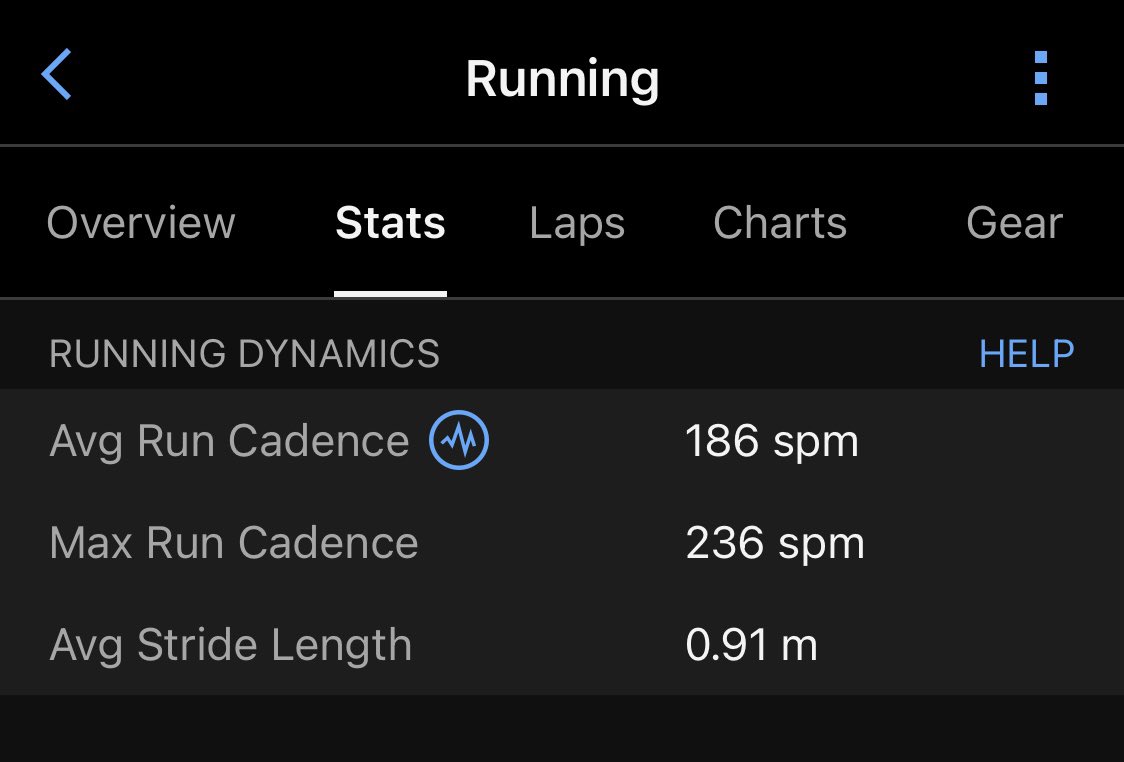Tap the HELP link for Running Dynamics

tap(1027, 354)
